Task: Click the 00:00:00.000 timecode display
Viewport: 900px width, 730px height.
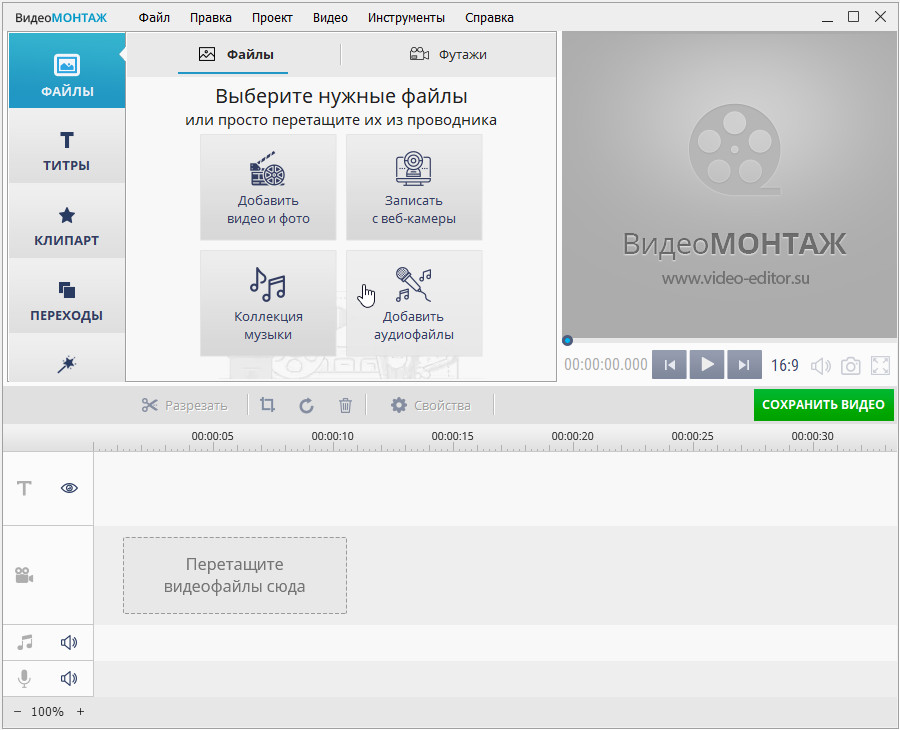Action: point(606,365)
